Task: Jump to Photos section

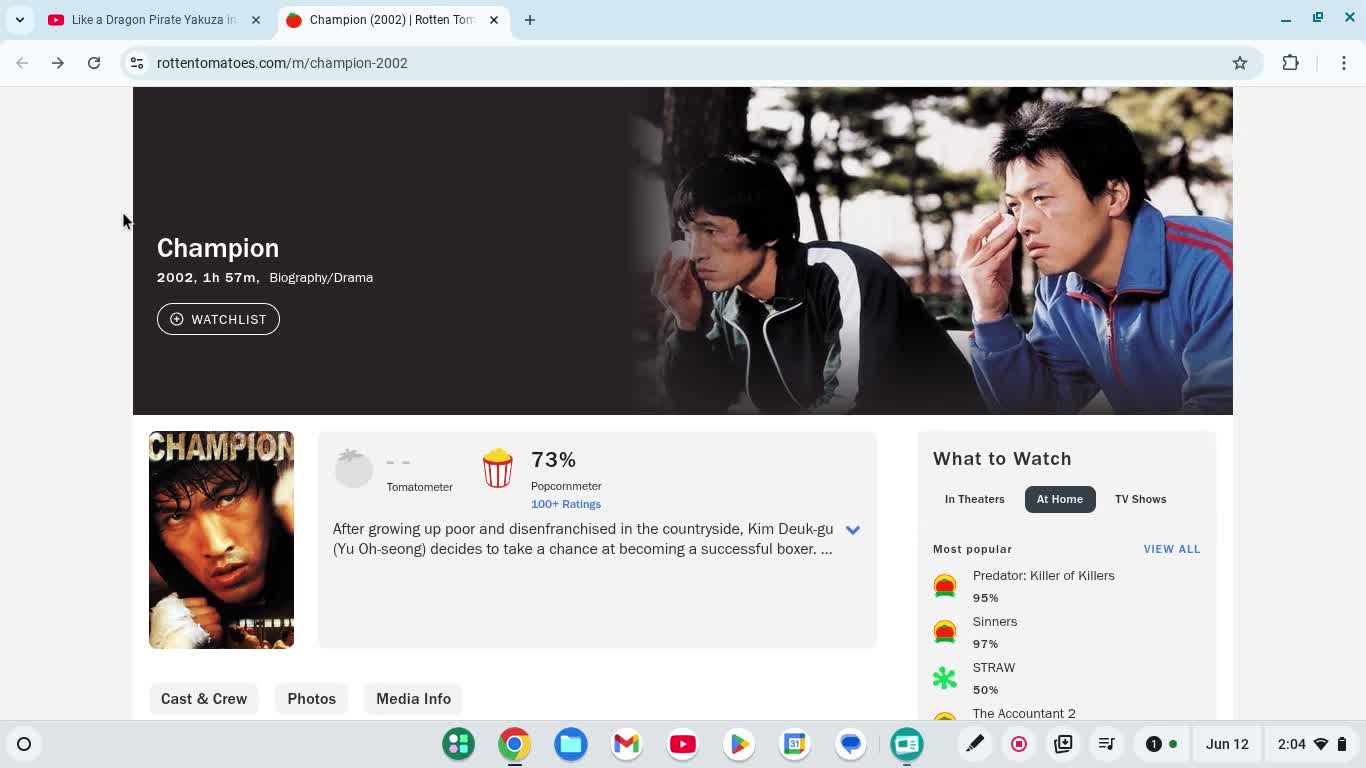Action: point(312,699)
